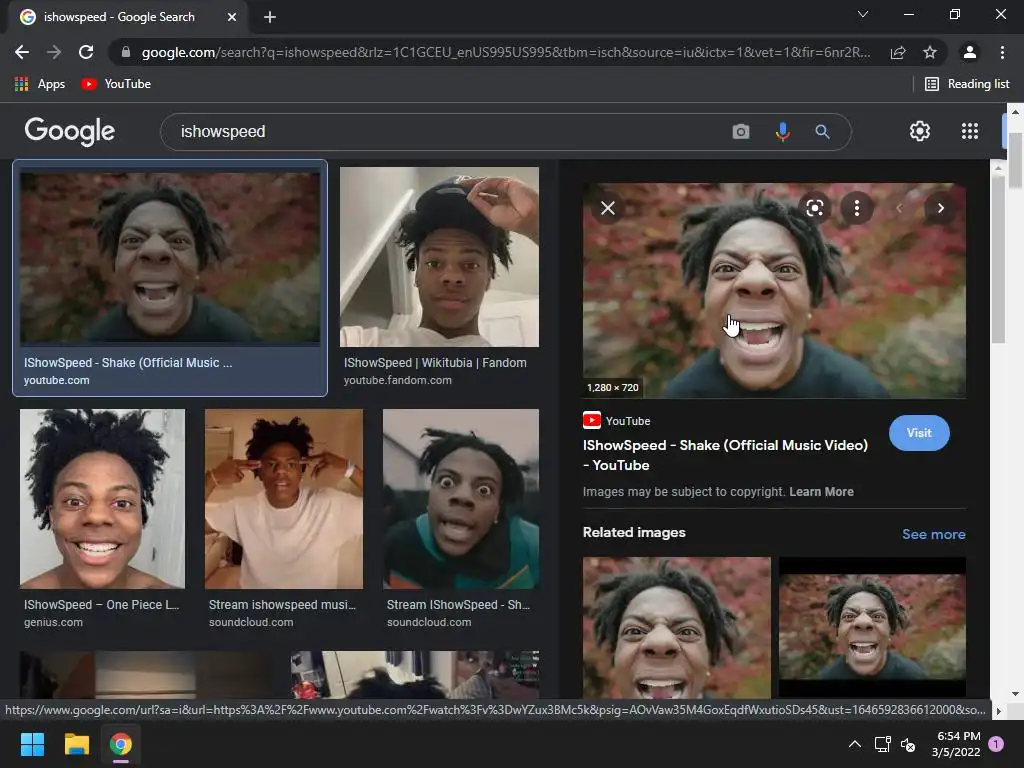Click the taskbar network status icon
The height and width of the screenshot is (768, 1024).
point(882,744)
